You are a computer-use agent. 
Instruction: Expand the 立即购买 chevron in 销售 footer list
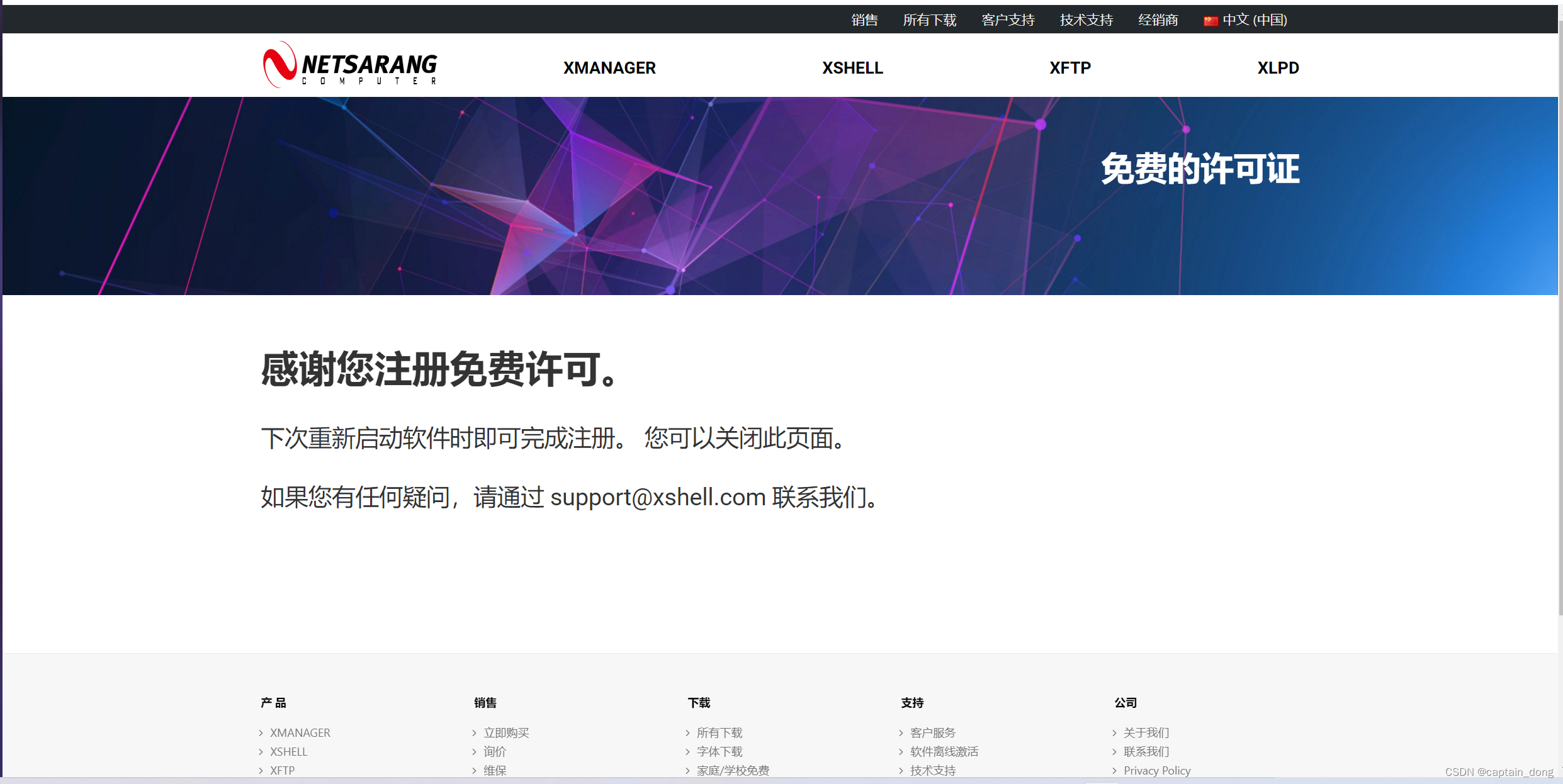click(475, 732)
